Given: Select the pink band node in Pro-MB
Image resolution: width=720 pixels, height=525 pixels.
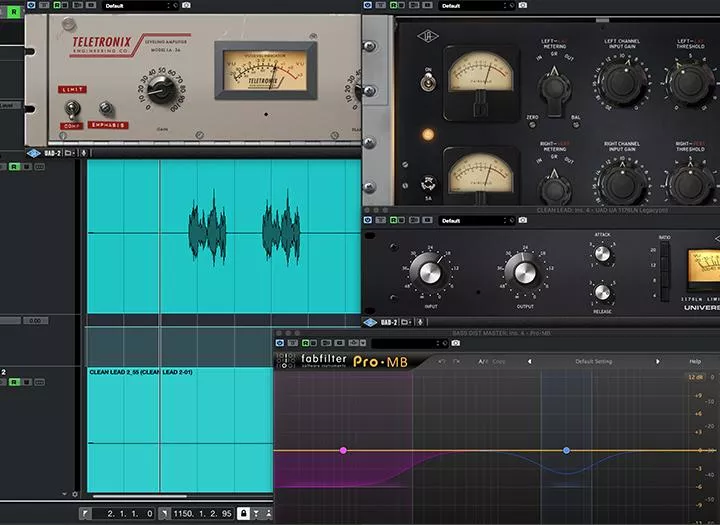Looking at the screenshot, I should tap(343, 451).
